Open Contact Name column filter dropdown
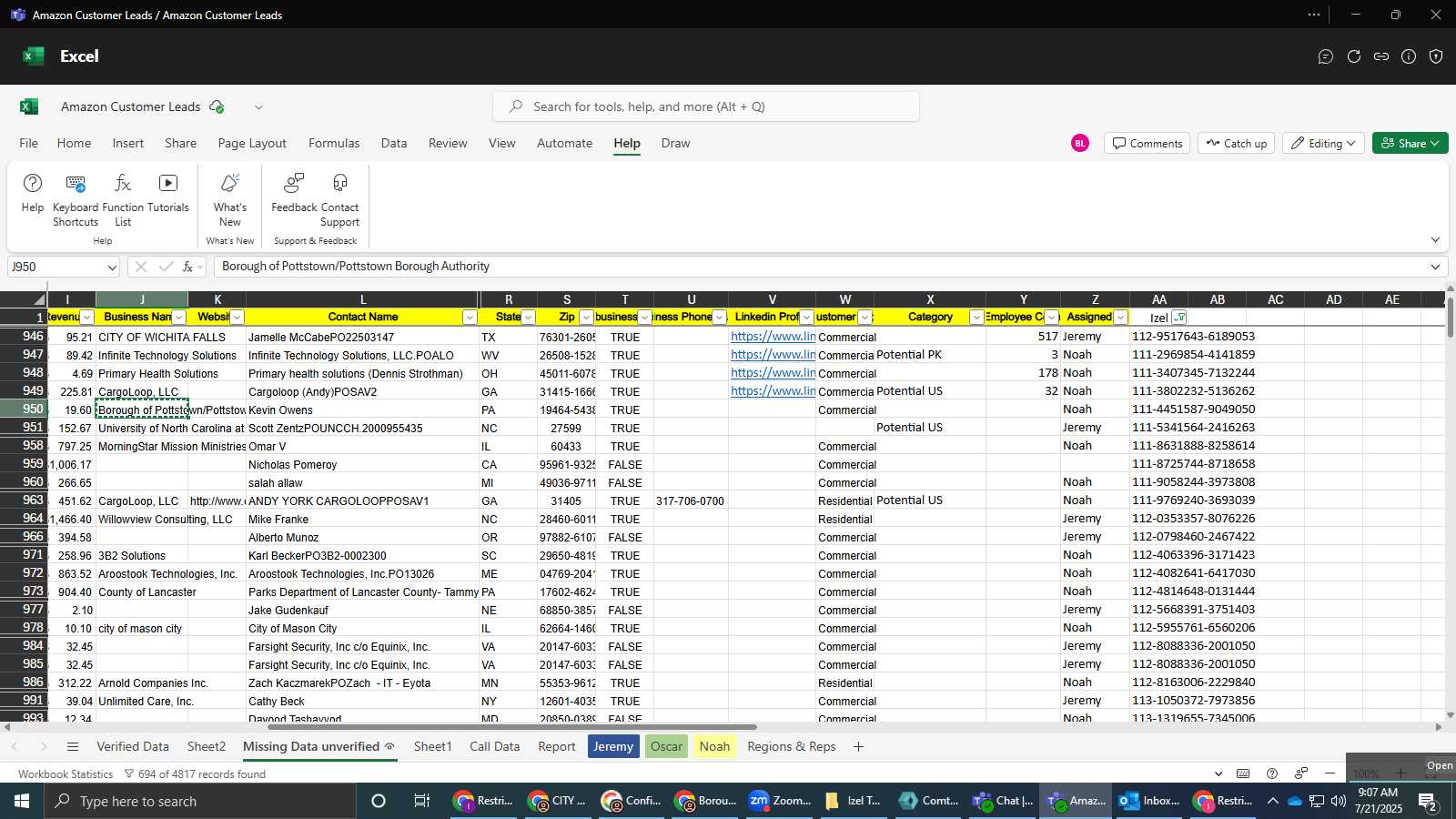This screenshot has height=819, width=1456. (470, 318)
